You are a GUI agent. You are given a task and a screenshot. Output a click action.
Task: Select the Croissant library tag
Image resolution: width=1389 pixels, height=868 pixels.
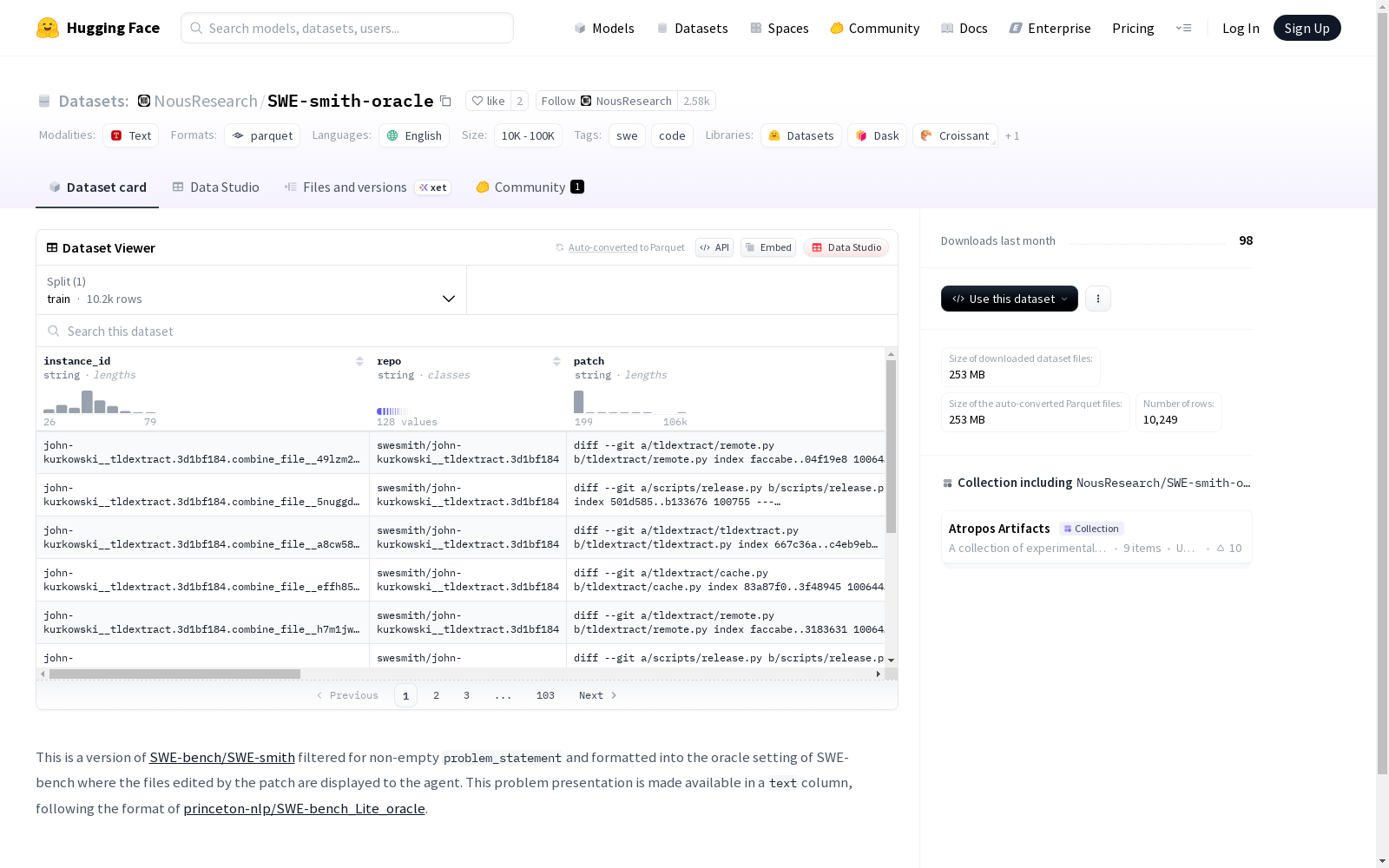[x=955, y=135]
